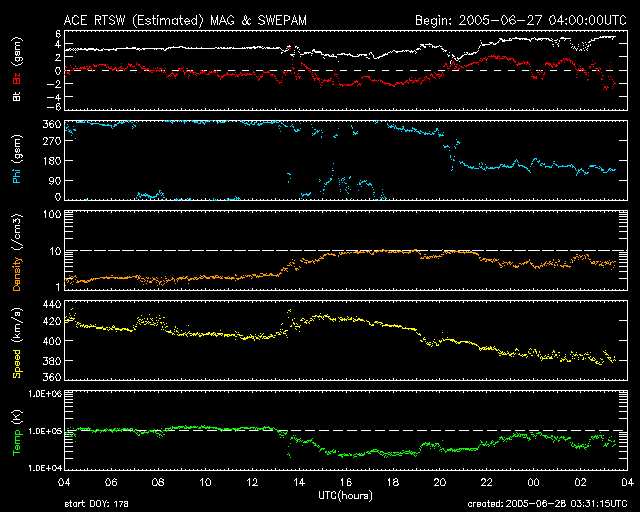Image resolution: width=640 pixels, height=512 pixels.
Task: Click the 1.0E+05 temperature tick label
Action: point(45,431)
